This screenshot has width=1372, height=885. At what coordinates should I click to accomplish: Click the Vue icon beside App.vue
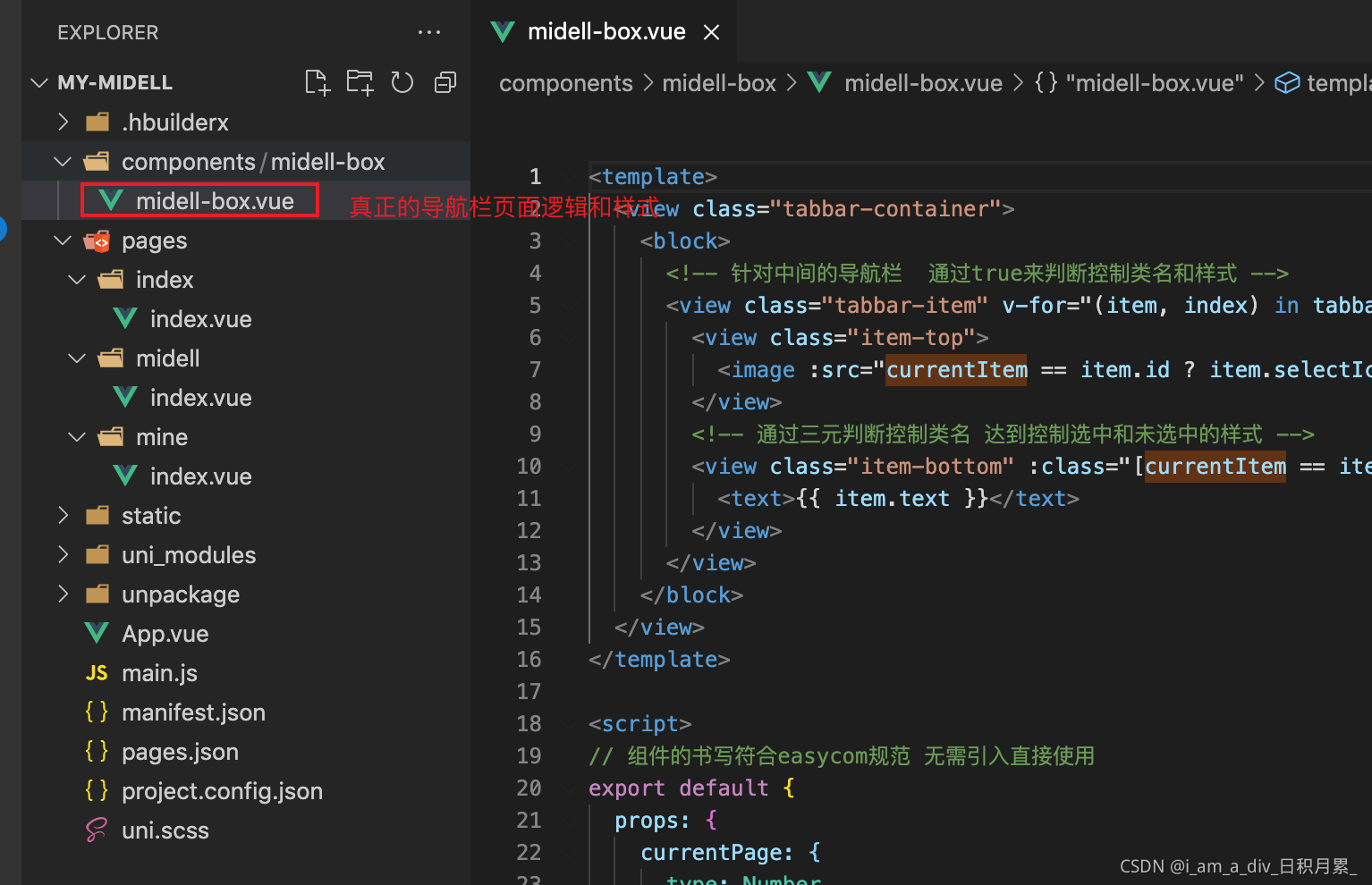(x=97, y=633)
